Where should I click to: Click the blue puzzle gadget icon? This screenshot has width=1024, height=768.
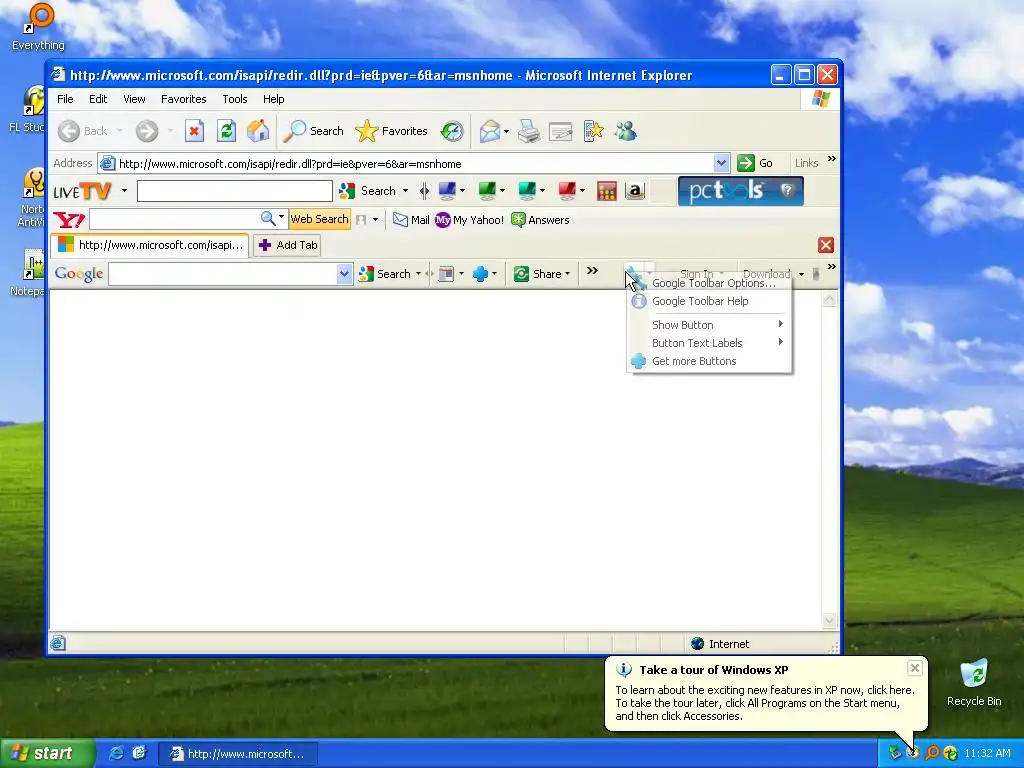(x=481, y=274)
